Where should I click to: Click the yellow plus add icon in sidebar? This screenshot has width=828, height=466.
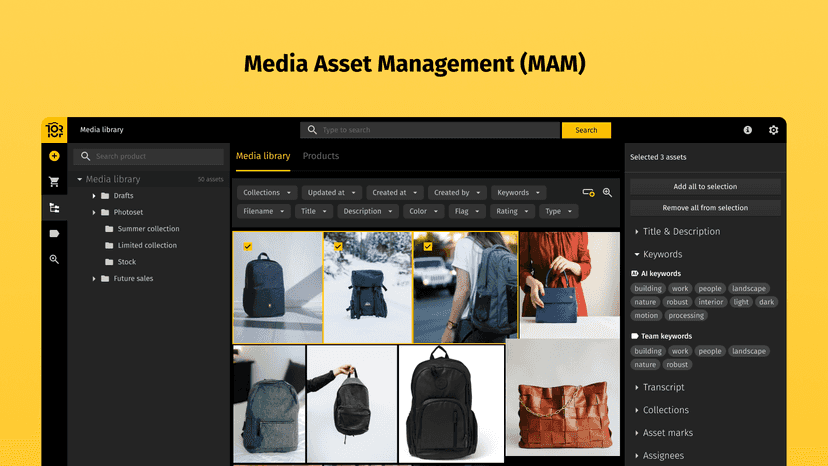point(54,156)
